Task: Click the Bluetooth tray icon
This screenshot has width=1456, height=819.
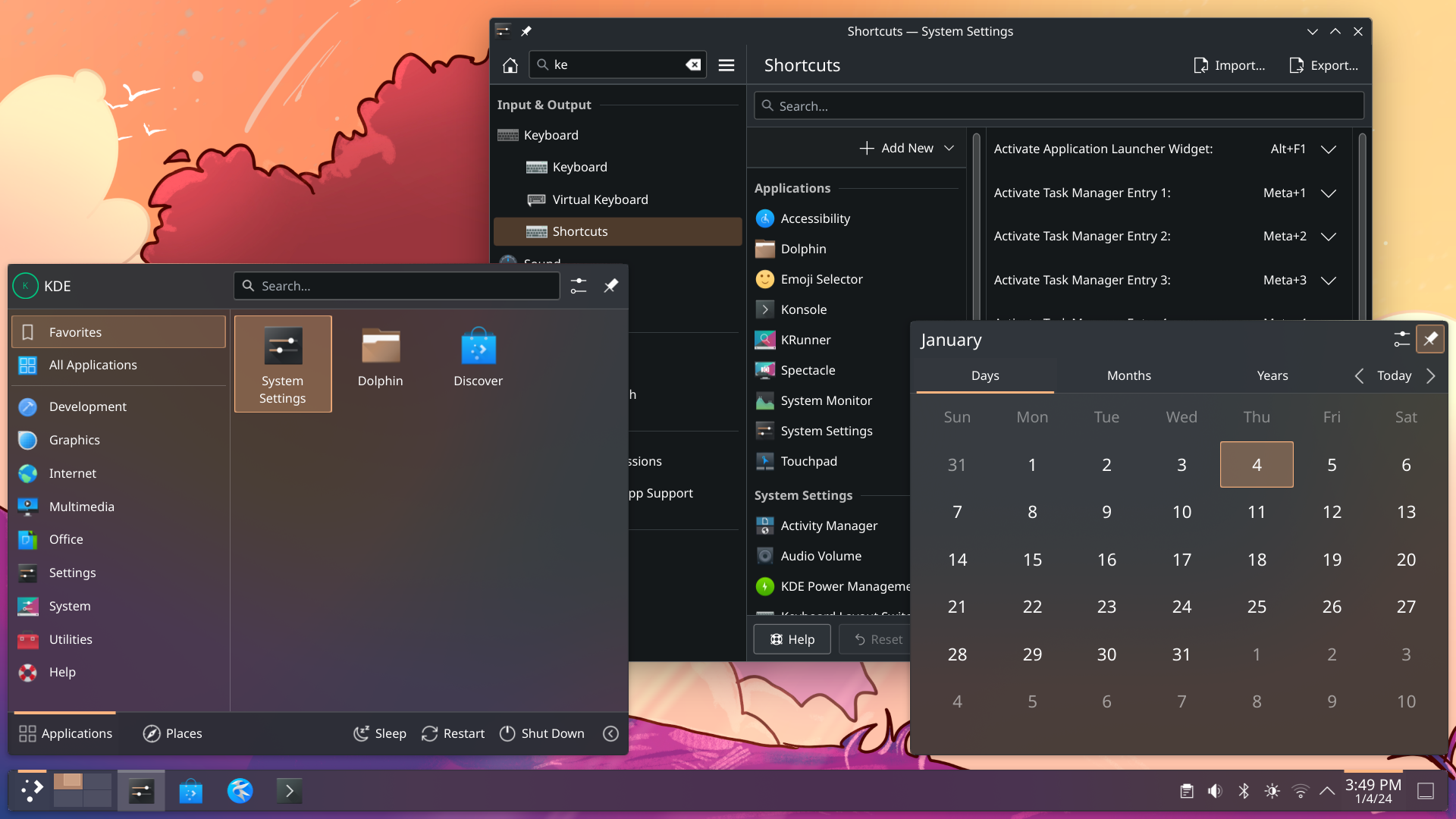Action: coord(1244,791)
